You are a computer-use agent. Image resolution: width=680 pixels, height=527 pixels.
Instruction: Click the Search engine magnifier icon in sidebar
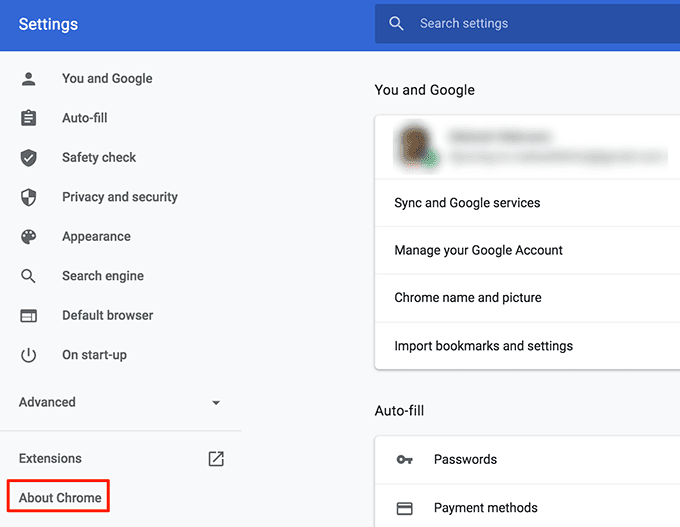(28, 276)
